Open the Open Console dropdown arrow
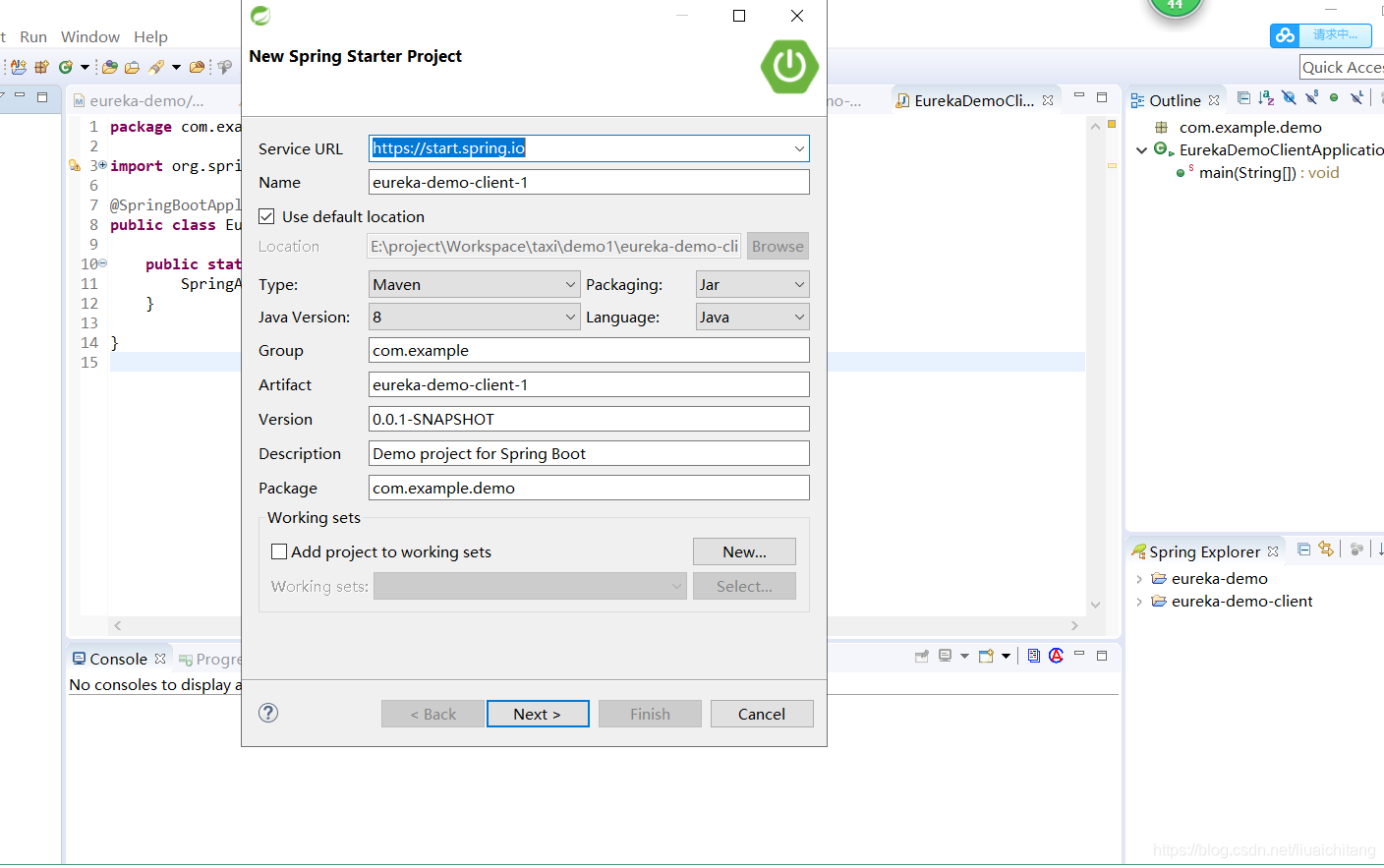Screen dimensions: 1384x868 tap(1006, 657)
